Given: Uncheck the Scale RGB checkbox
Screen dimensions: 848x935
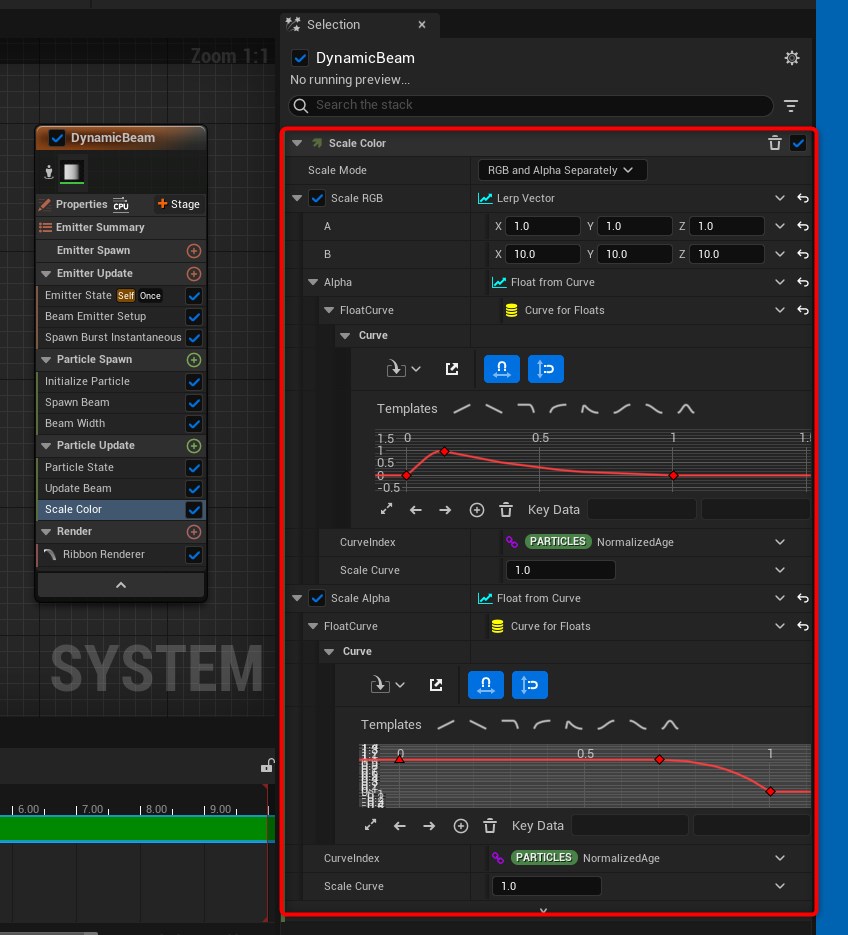Looking at the screenshot, I should click(x=317, y=198).
